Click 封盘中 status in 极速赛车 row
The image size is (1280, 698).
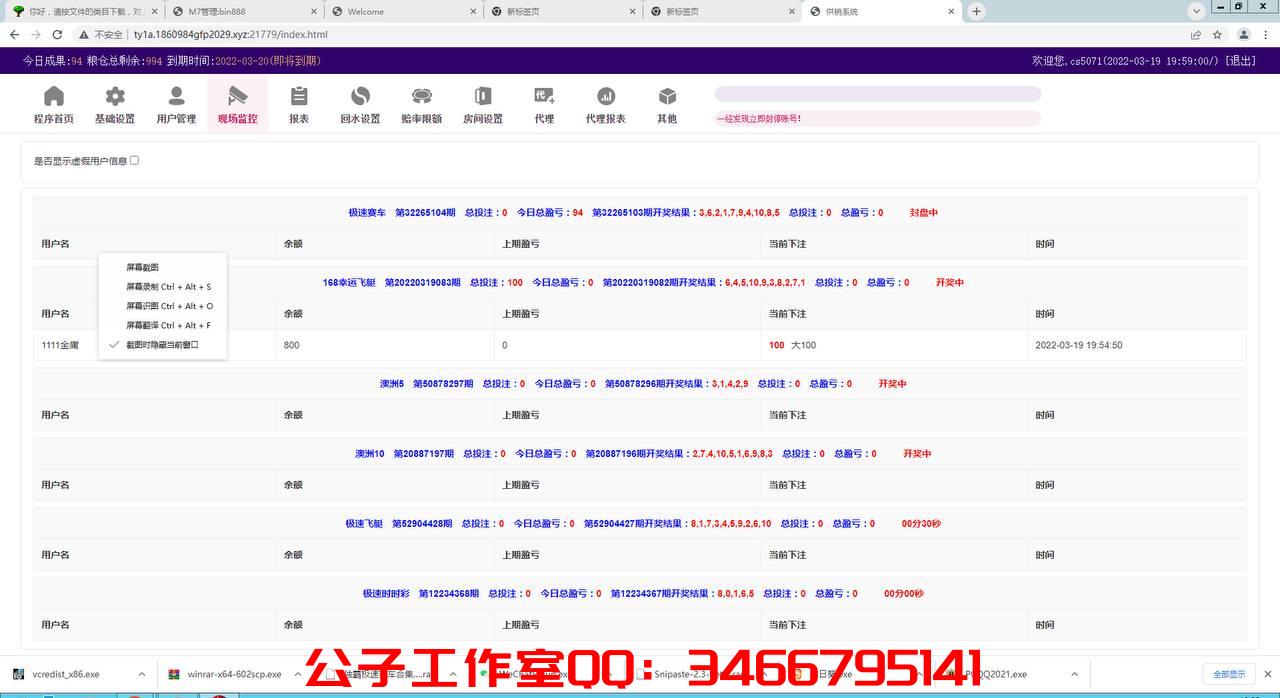pyautogui.click(x=923, y=213)
